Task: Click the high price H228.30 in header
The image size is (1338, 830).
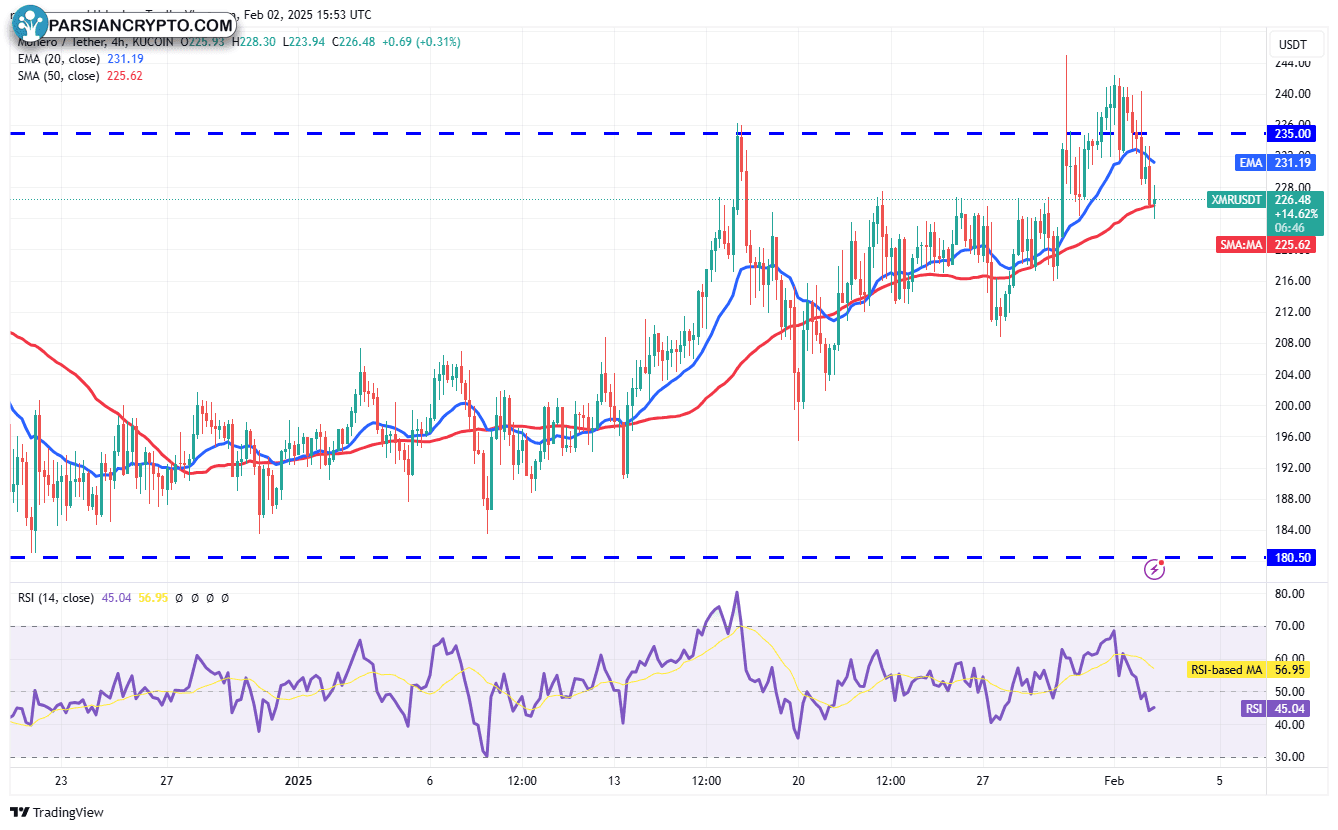Action: 254,42
